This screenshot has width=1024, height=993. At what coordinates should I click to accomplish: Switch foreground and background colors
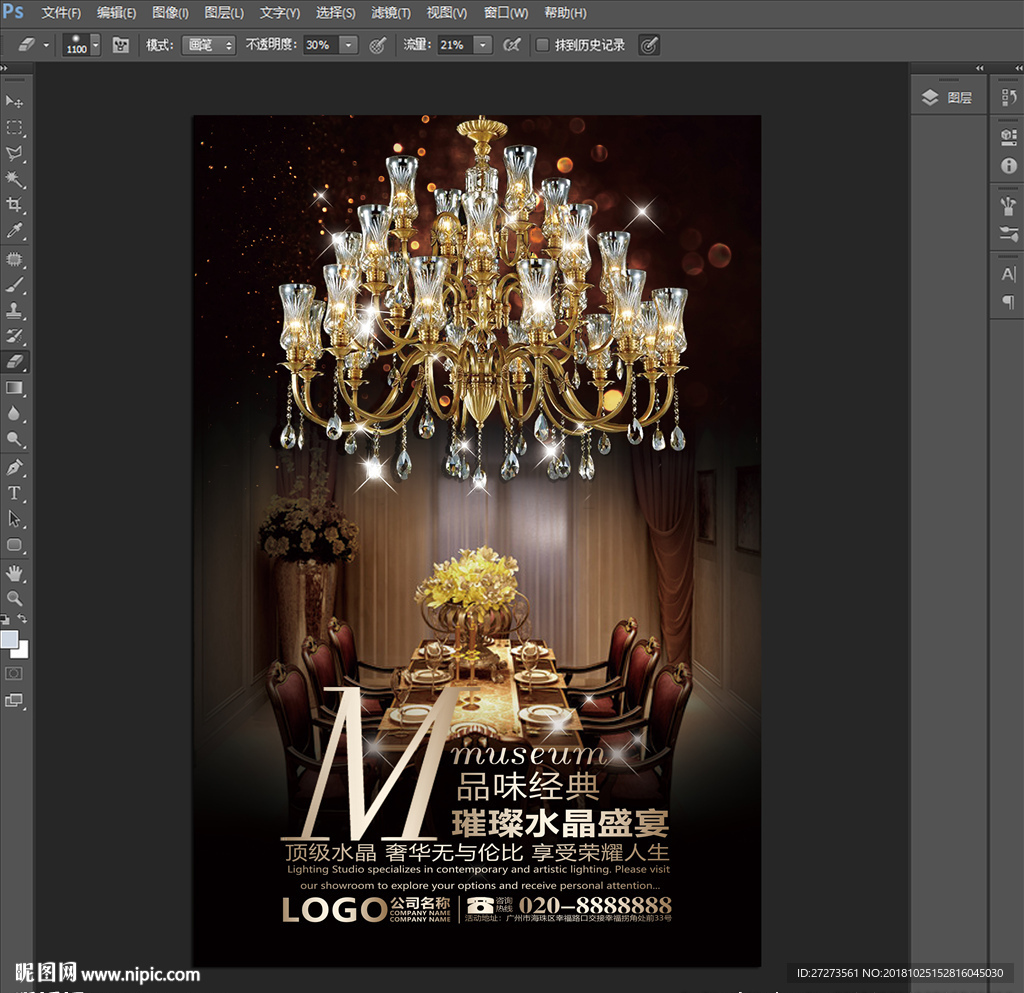(x=22, y=618)
